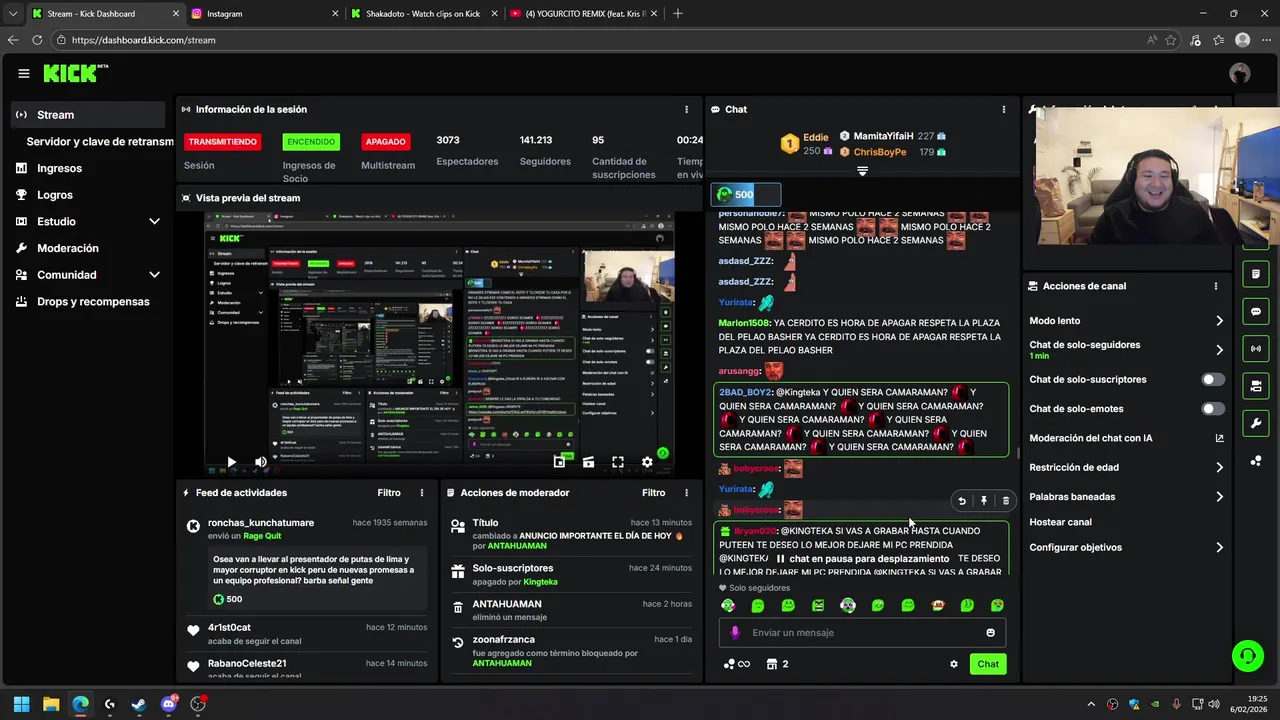
Task: Open stream preview settings gear
Action: pyautogui.click(x=647, y=462)
